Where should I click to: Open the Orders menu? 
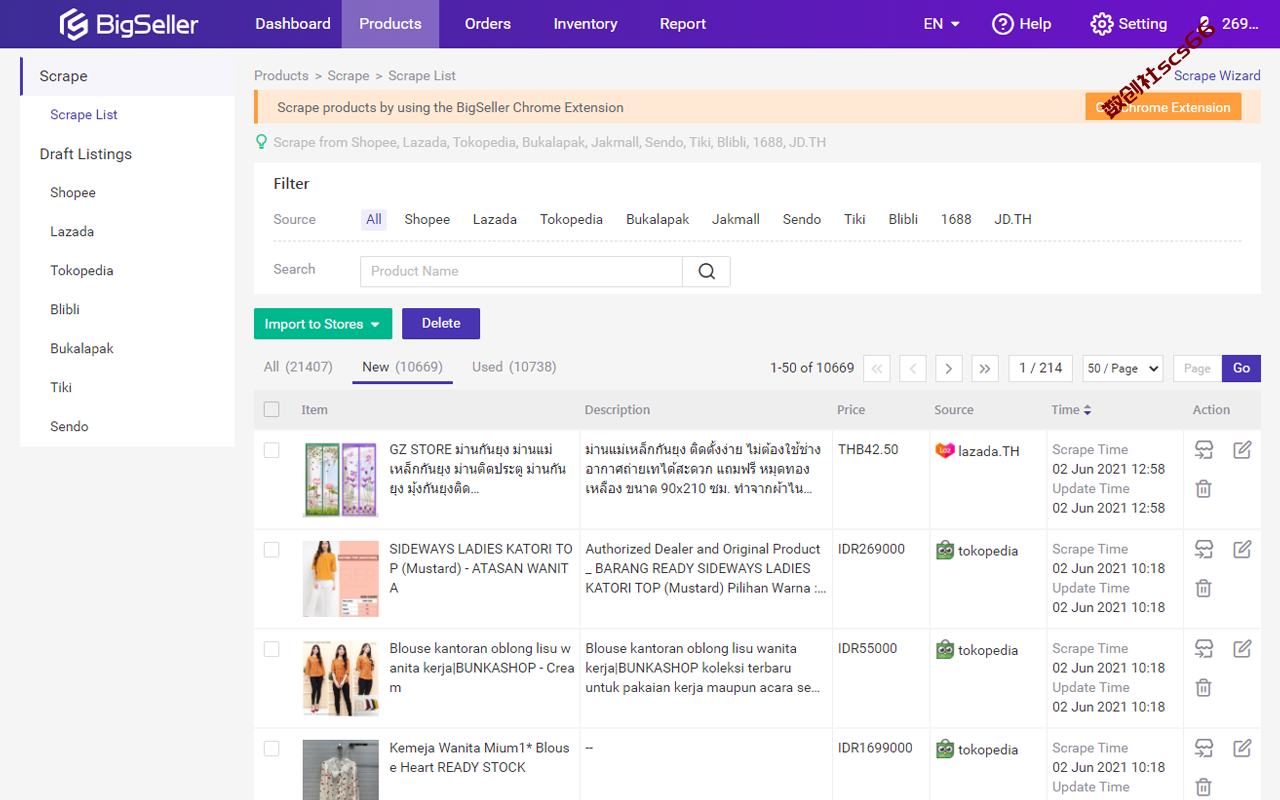pyautogui.click(x=488, y=24)
